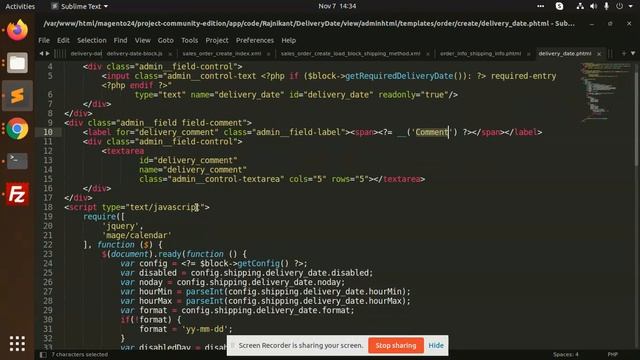640x360 pixels.
Task: Open the File menu
Action: (x=44, y=40)
